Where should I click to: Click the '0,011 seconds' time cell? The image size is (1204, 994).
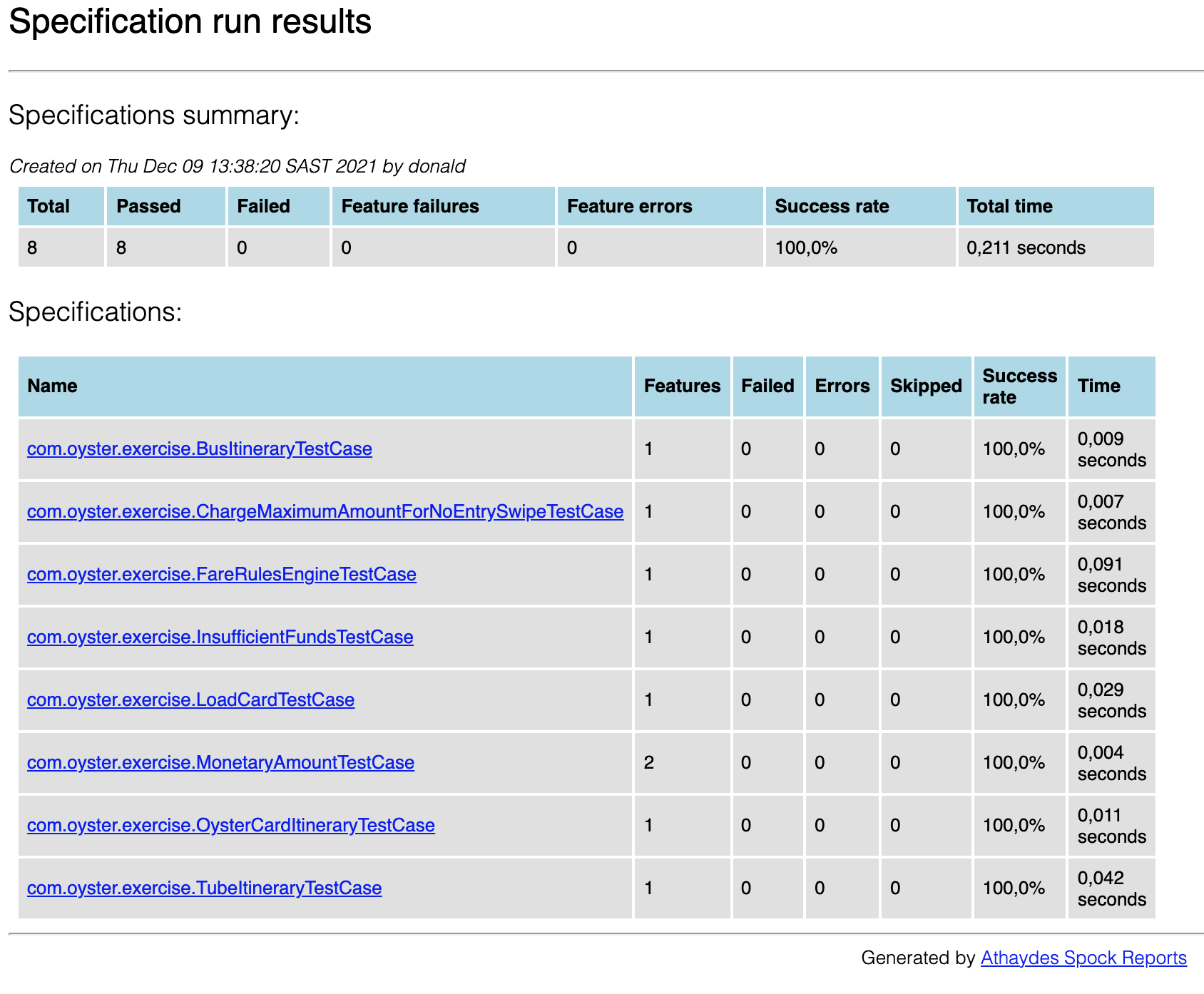pos(1112,826)
